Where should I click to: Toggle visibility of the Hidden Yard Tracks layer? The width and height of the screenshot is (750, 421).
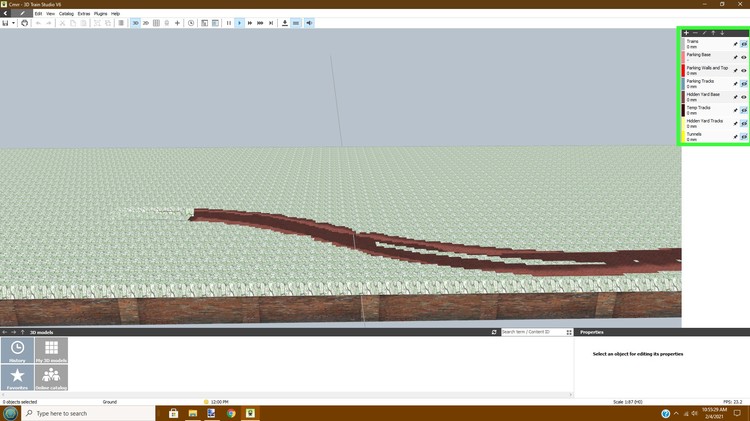pos(744,123)
